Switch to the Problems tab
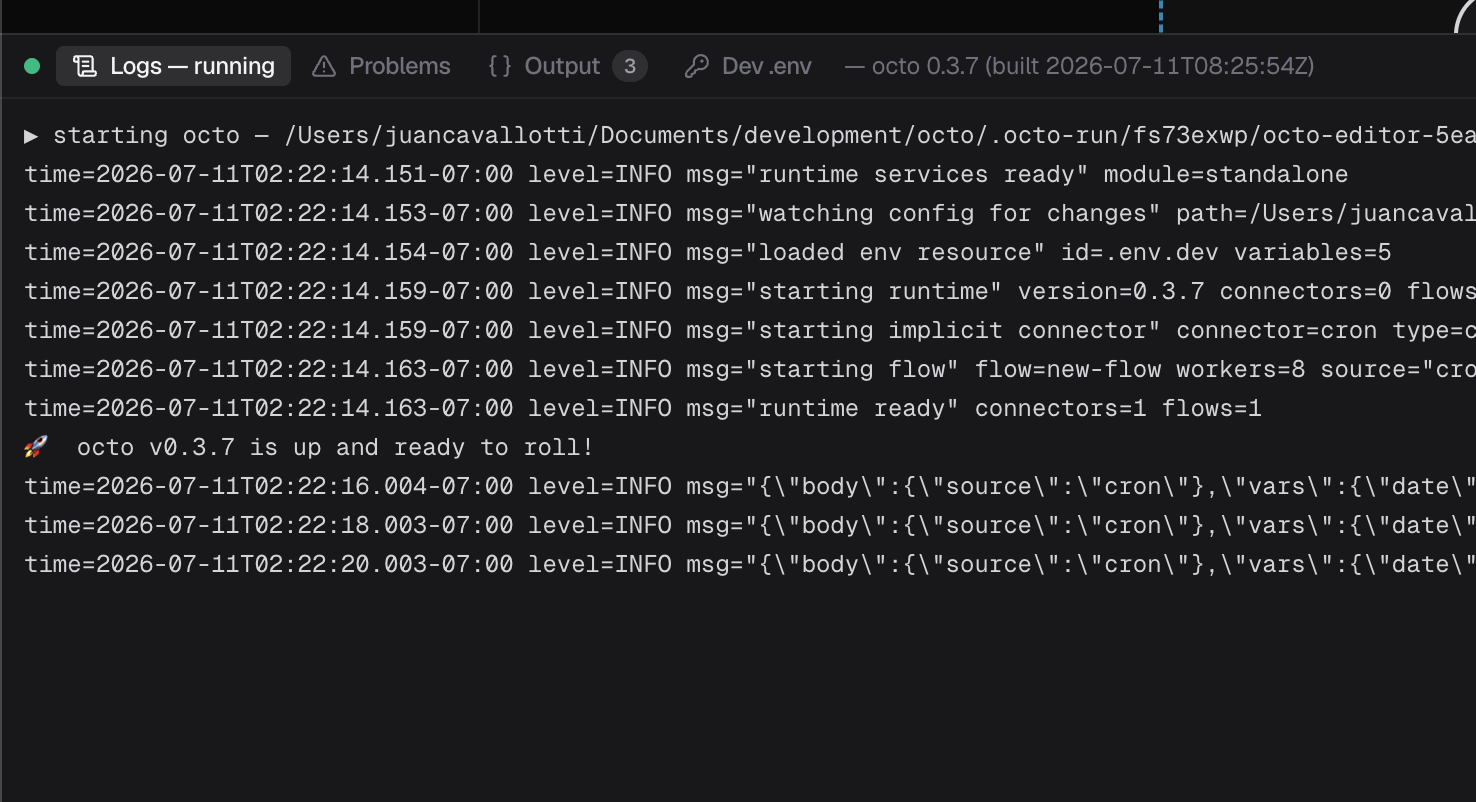This screenshot has height=802, width=1476. click(381, 66)
